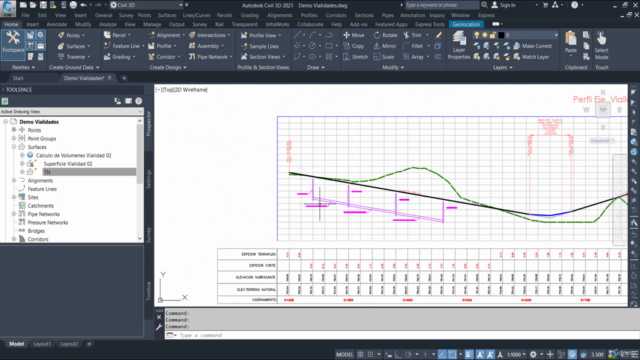The width and height of the screenshot is (640, 360).
Task: Open the layer name dropdown list
Action: 556,35
